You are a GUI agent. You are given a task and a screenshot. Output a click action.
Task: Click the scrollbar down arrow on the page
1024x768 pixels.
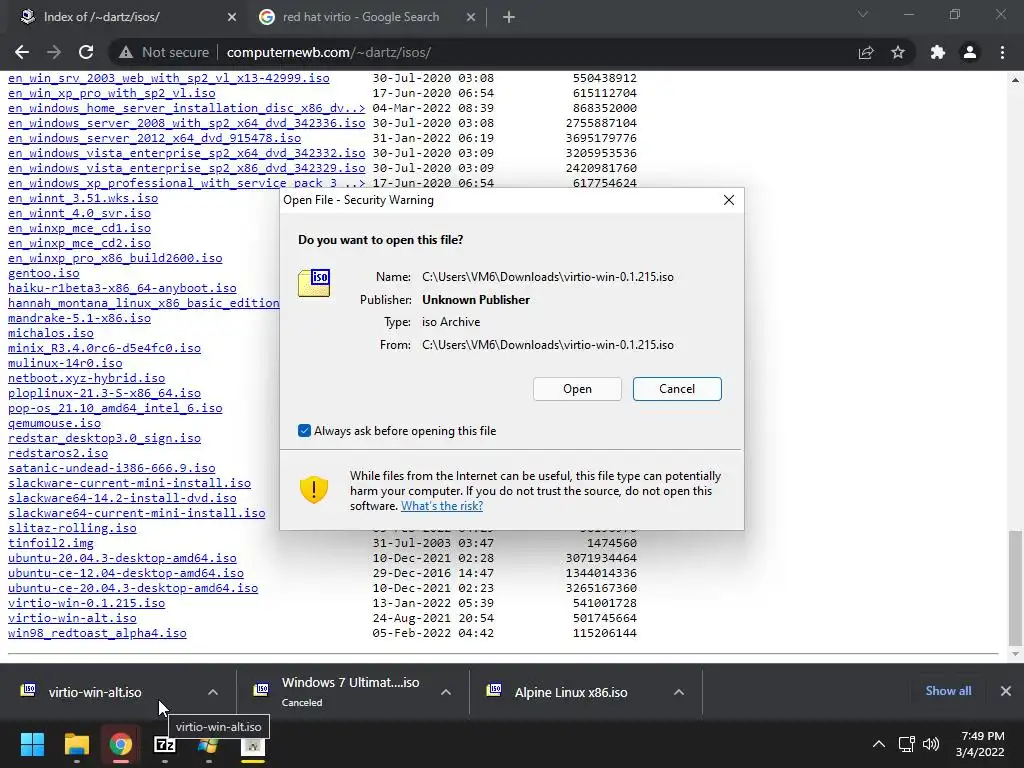1015,654
